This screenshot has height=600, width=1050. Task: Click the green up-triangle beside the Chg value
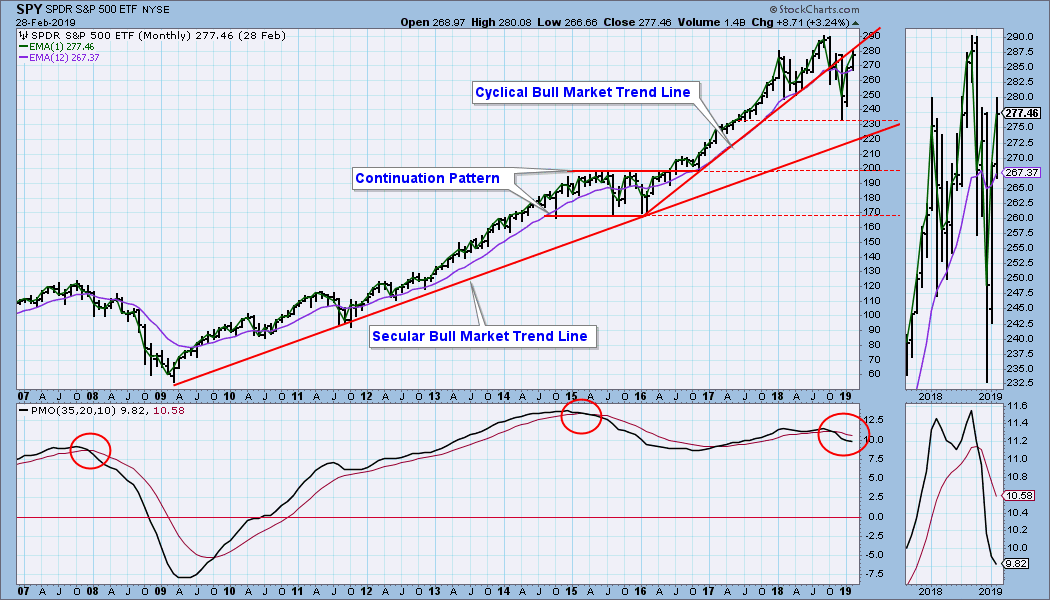(x=854, y=23)
